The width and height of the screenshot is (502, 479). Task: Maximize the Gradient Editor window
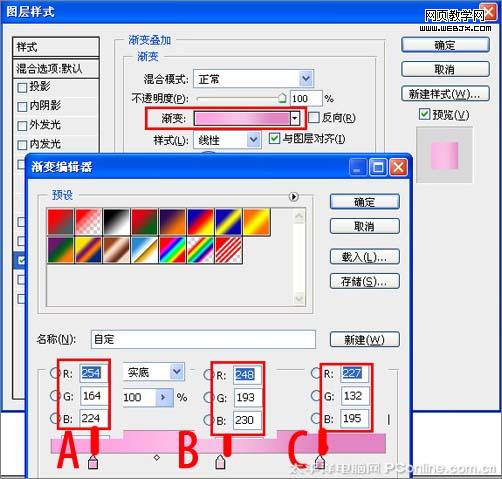click(x=378, y=167)
